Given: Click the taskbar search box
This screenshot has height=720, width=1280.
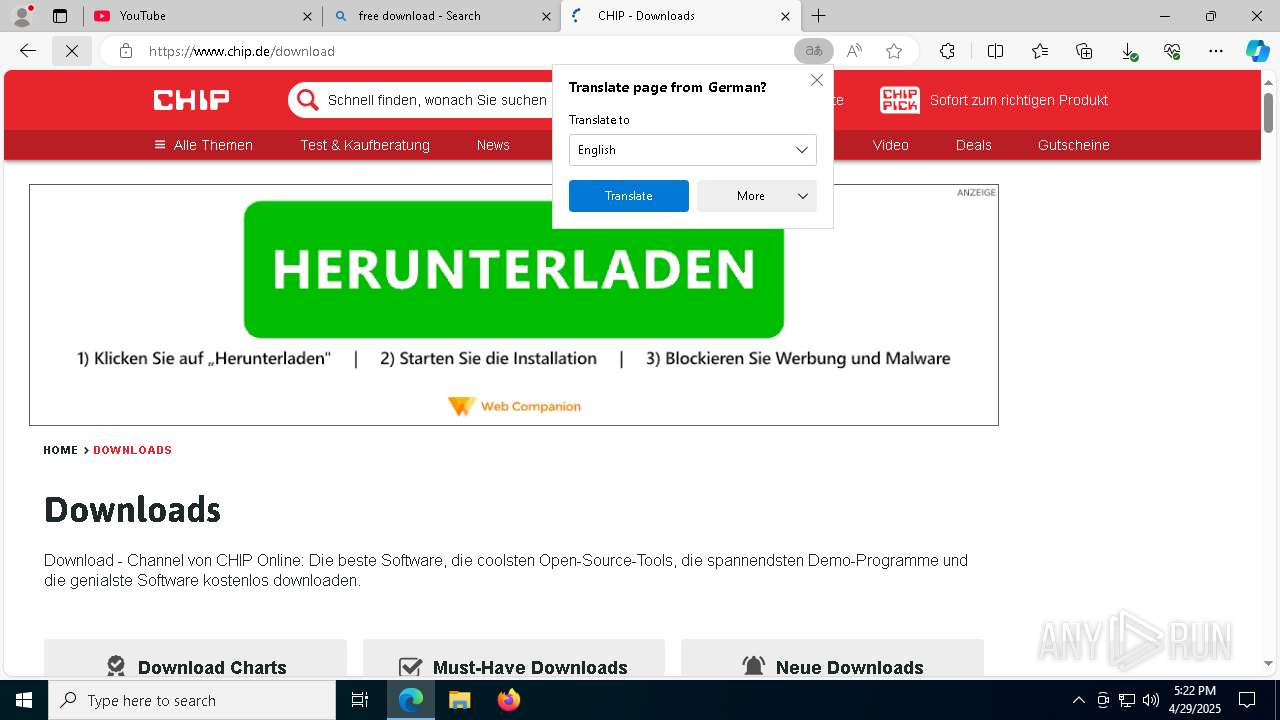Looking at the screenshot, I should coord(192,700).
